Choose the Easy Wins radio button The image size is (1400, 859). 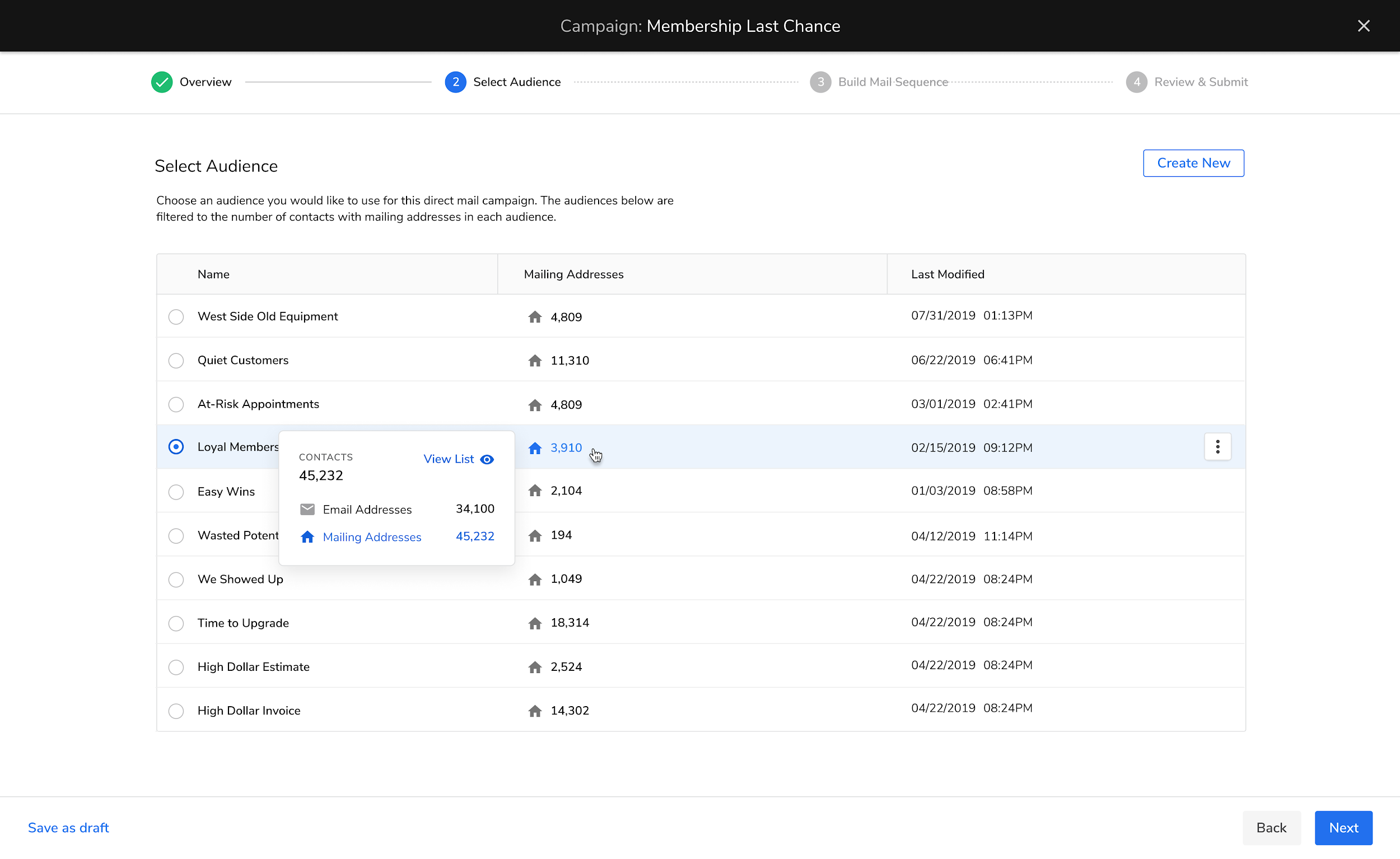176,492
